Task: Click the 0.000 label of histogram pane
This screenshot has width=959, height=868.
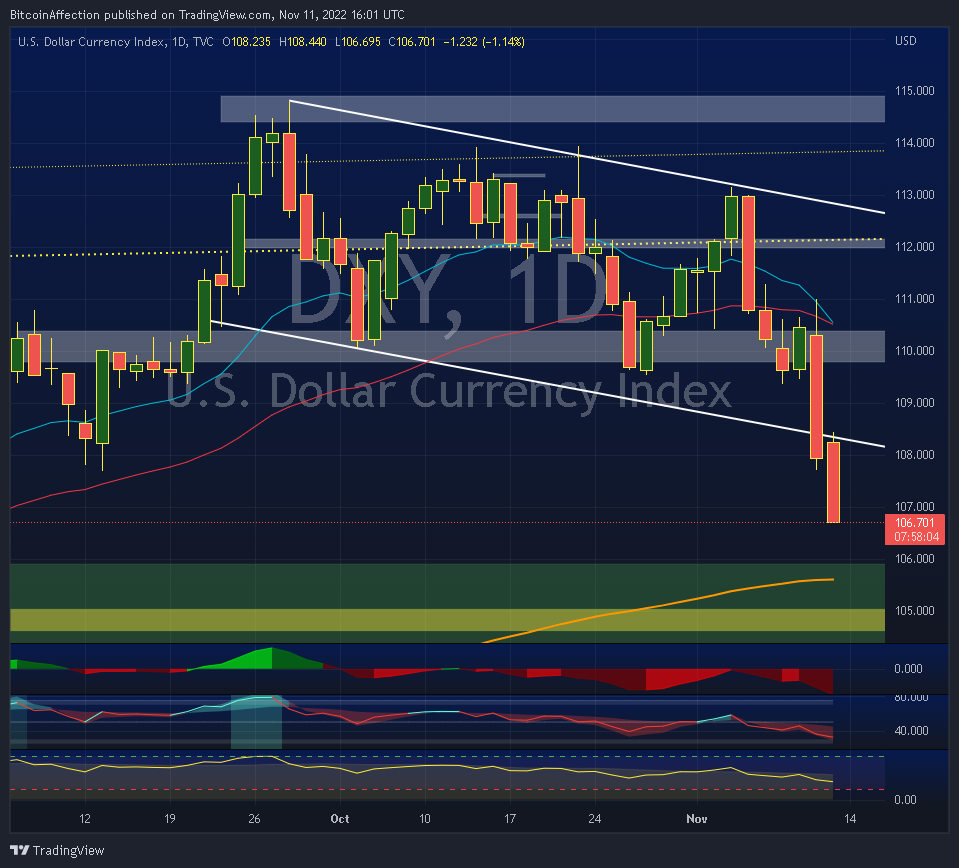Action: (908, 669)
